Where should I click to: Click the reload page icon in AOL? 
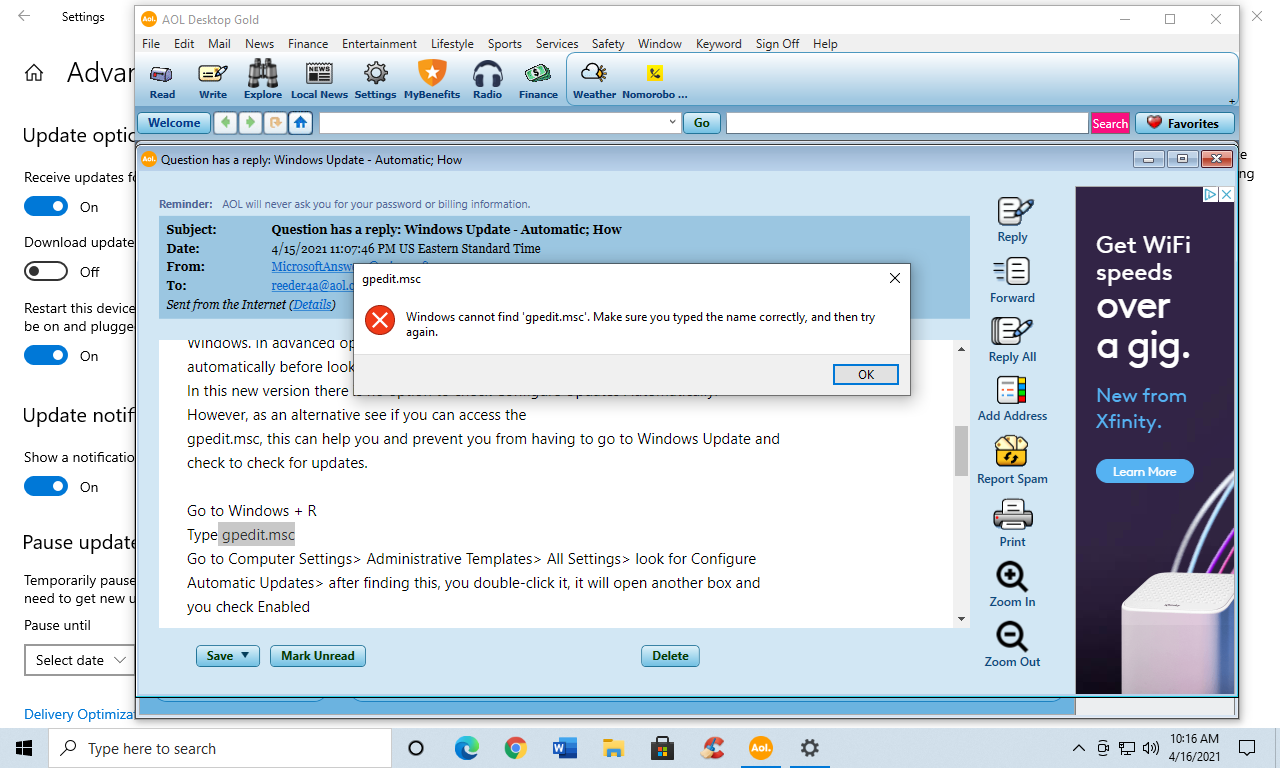click(x=275, y=123)
